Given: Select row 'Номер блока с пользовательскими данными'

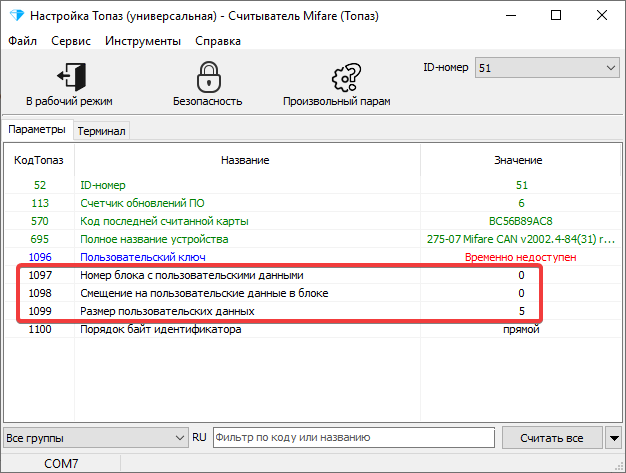Looking at the screenshot, I should coord(313,275).
